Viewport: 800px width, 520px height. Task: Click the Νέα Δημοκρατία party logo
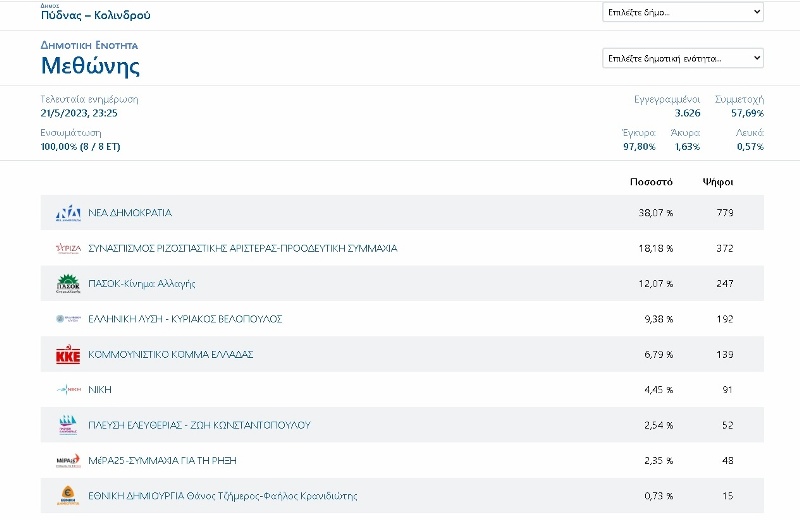click(68, 213)
